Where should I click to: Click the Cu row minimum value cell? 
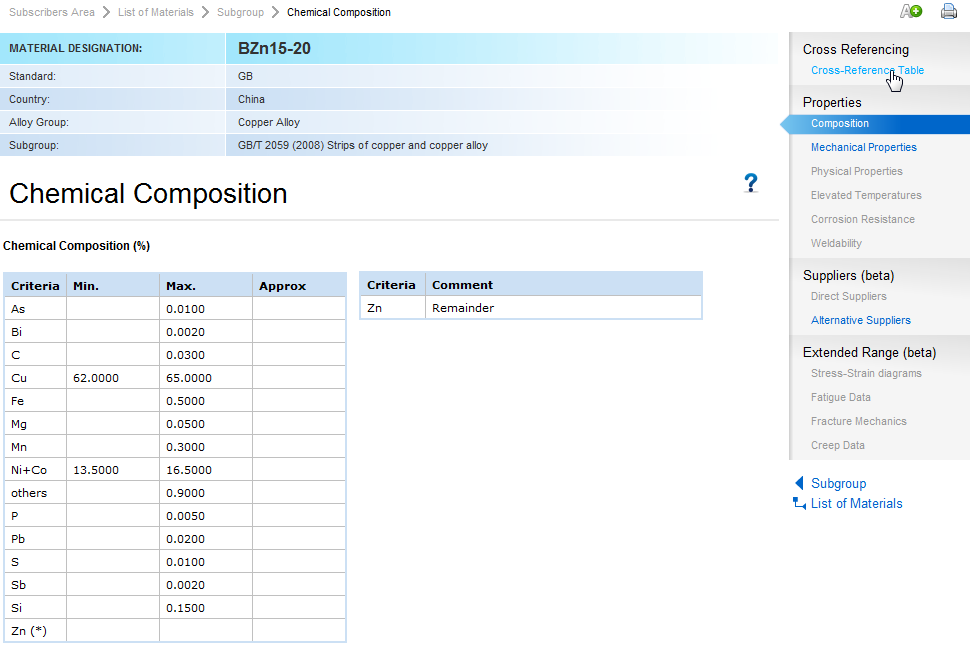click(x=112, y=378)
